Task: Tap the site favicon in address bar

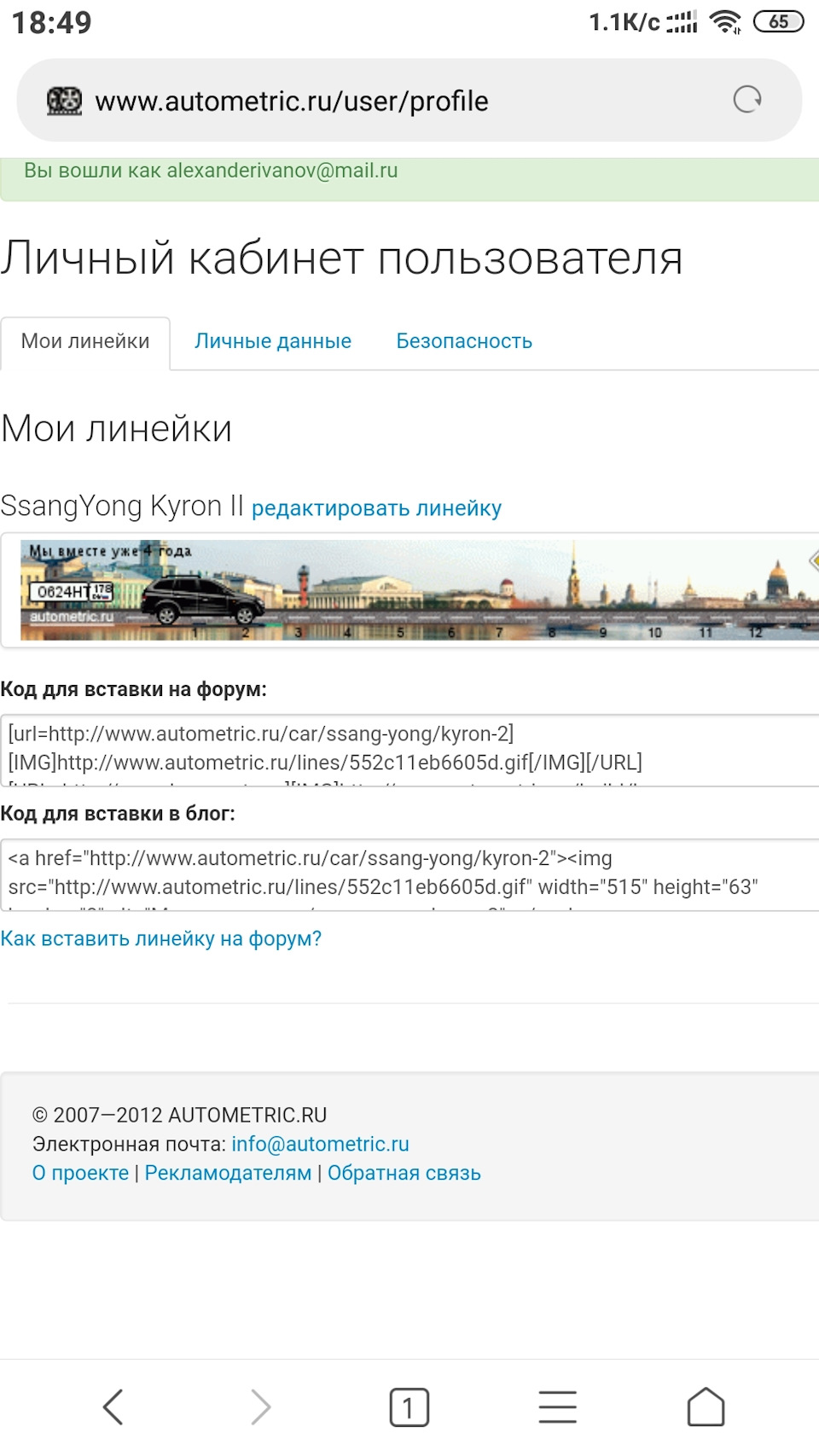Action: pos(64,101)
